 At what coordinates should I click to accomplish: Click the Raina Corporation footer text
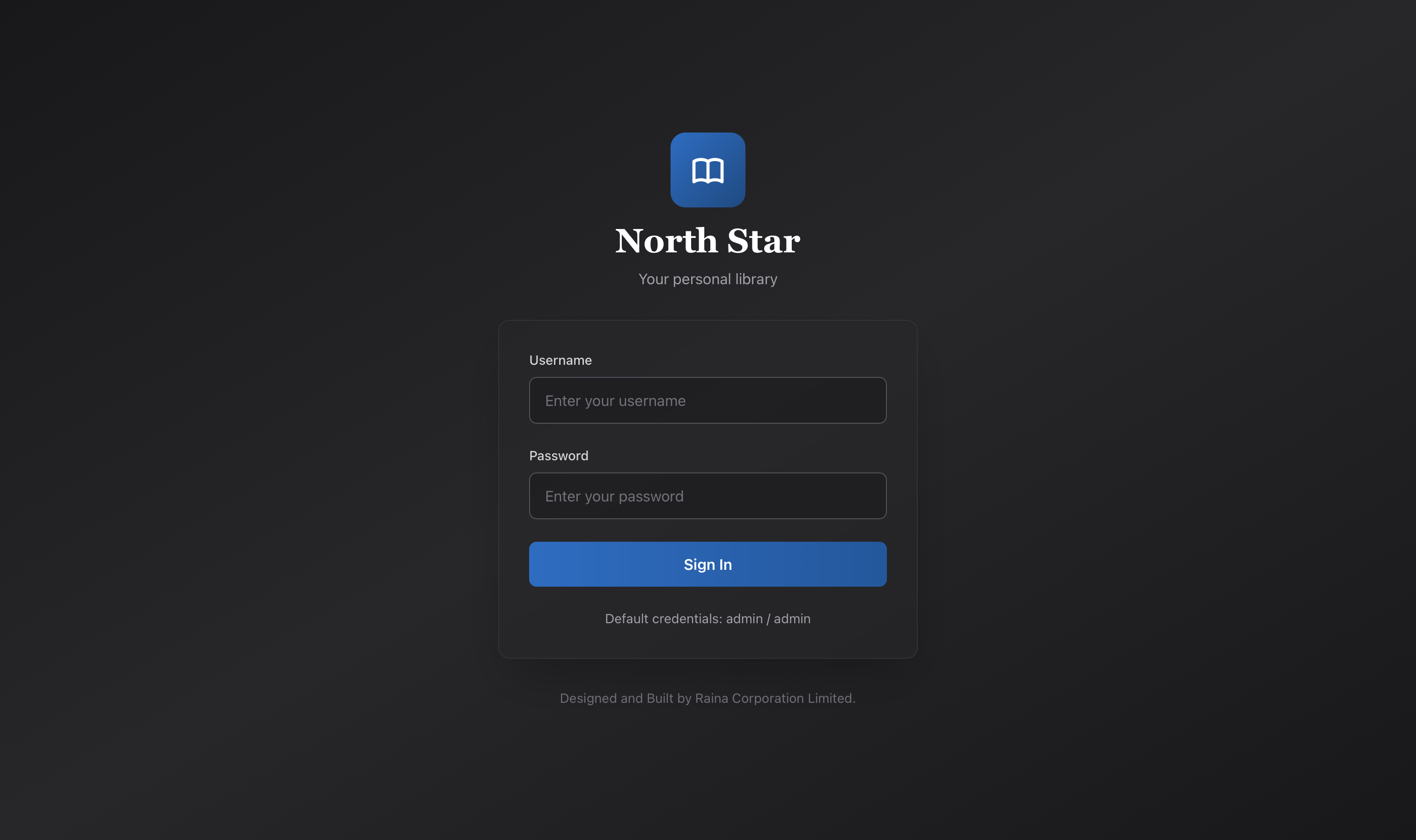pyautogui.click(x=708, y=698)
